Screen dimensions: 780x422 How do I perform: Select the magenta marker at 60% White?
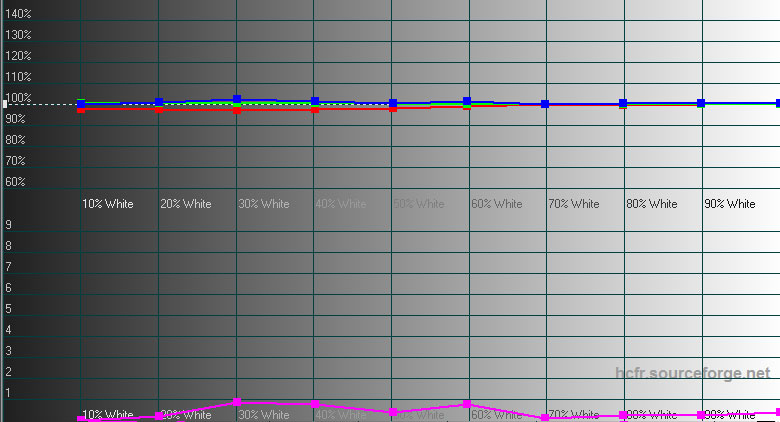[x=467, y=404]
